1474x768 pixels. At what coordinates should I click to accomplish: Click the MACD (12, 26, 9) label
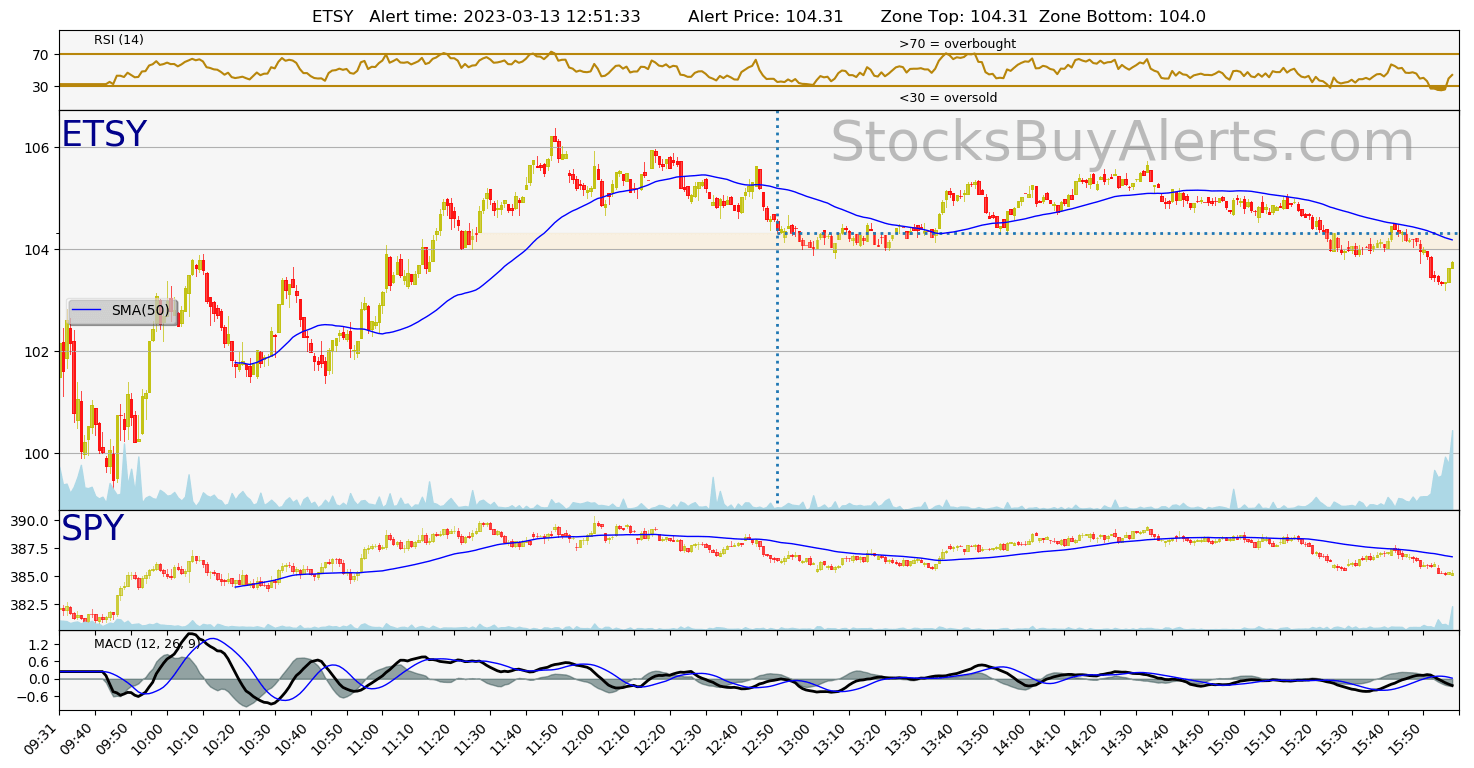point(148,644)
